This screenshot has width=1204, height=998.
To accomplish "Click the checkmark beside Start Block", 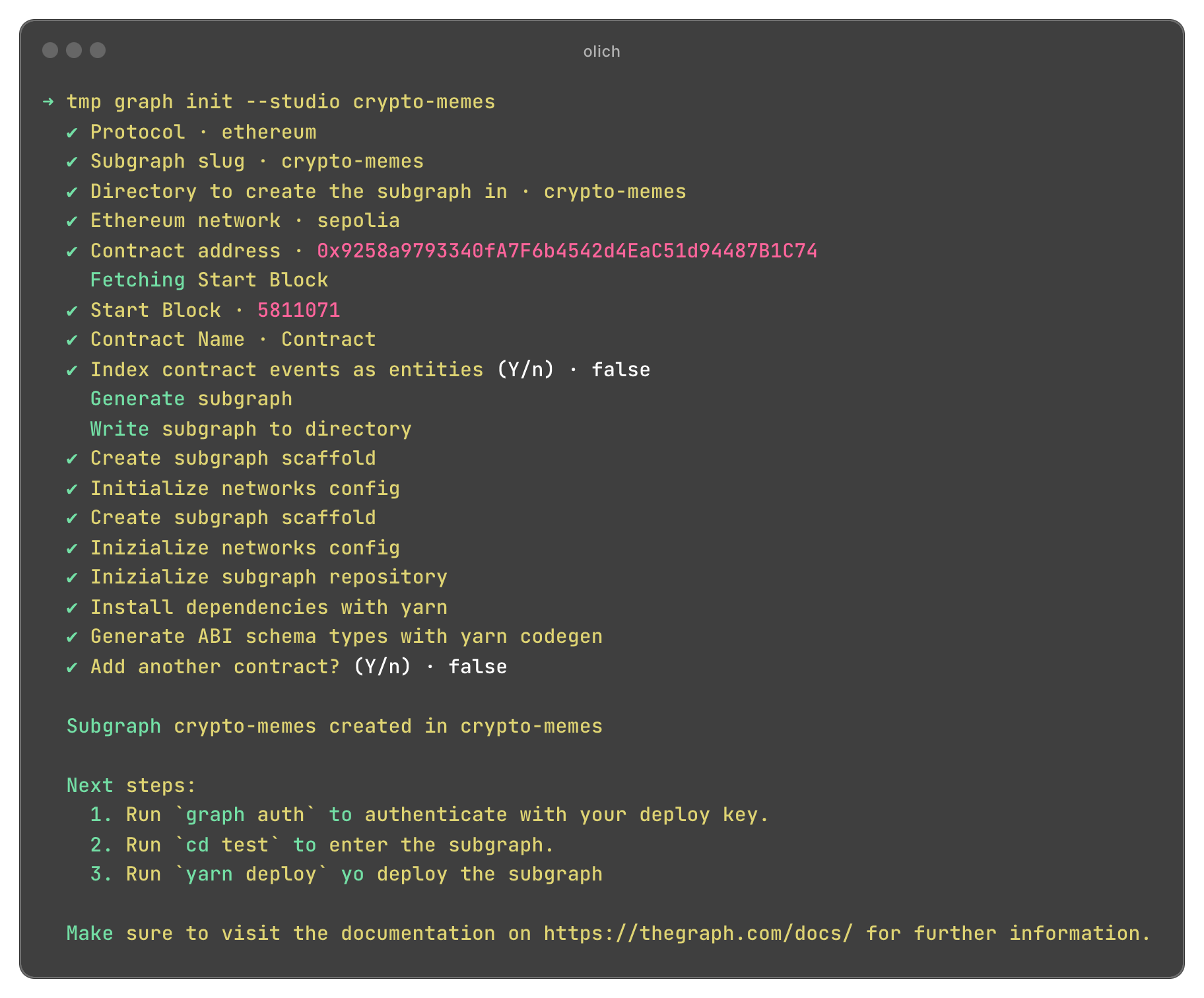I will [x=72, y=311].
